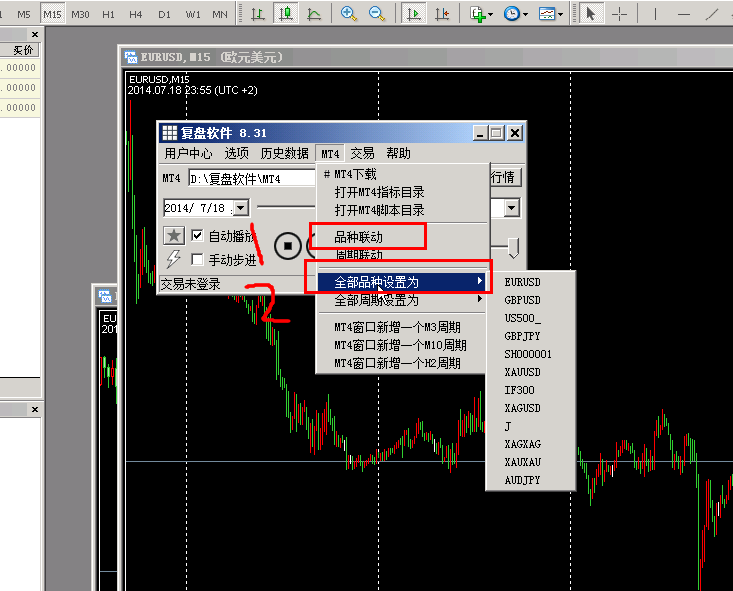
Task: Zoom in on the chart
Action: pos(349,14)
